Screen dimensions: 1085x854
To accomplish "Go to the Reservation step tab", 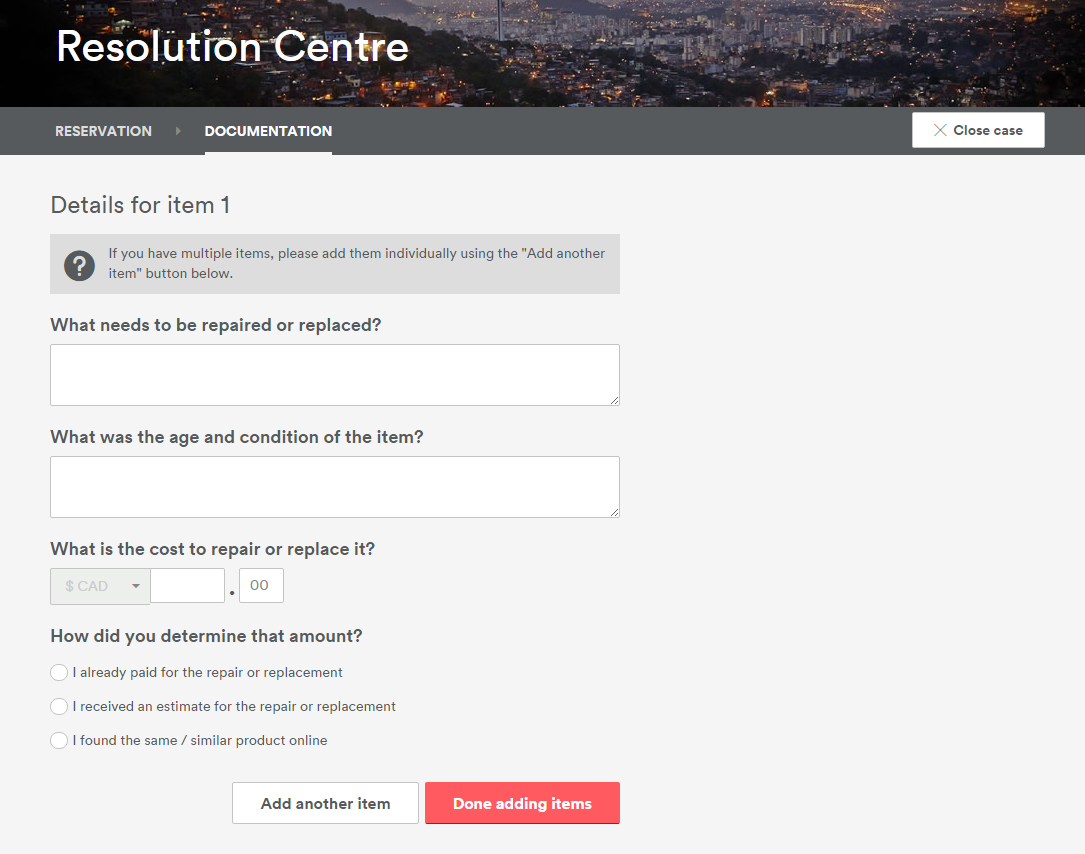I will pos(103,131).
